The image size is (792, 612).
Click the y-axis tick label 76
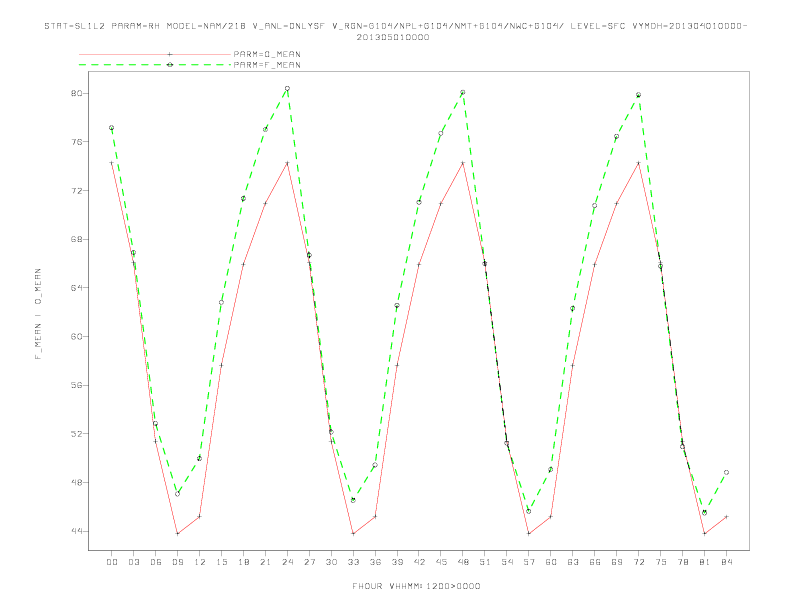click(x=76, y=142)
